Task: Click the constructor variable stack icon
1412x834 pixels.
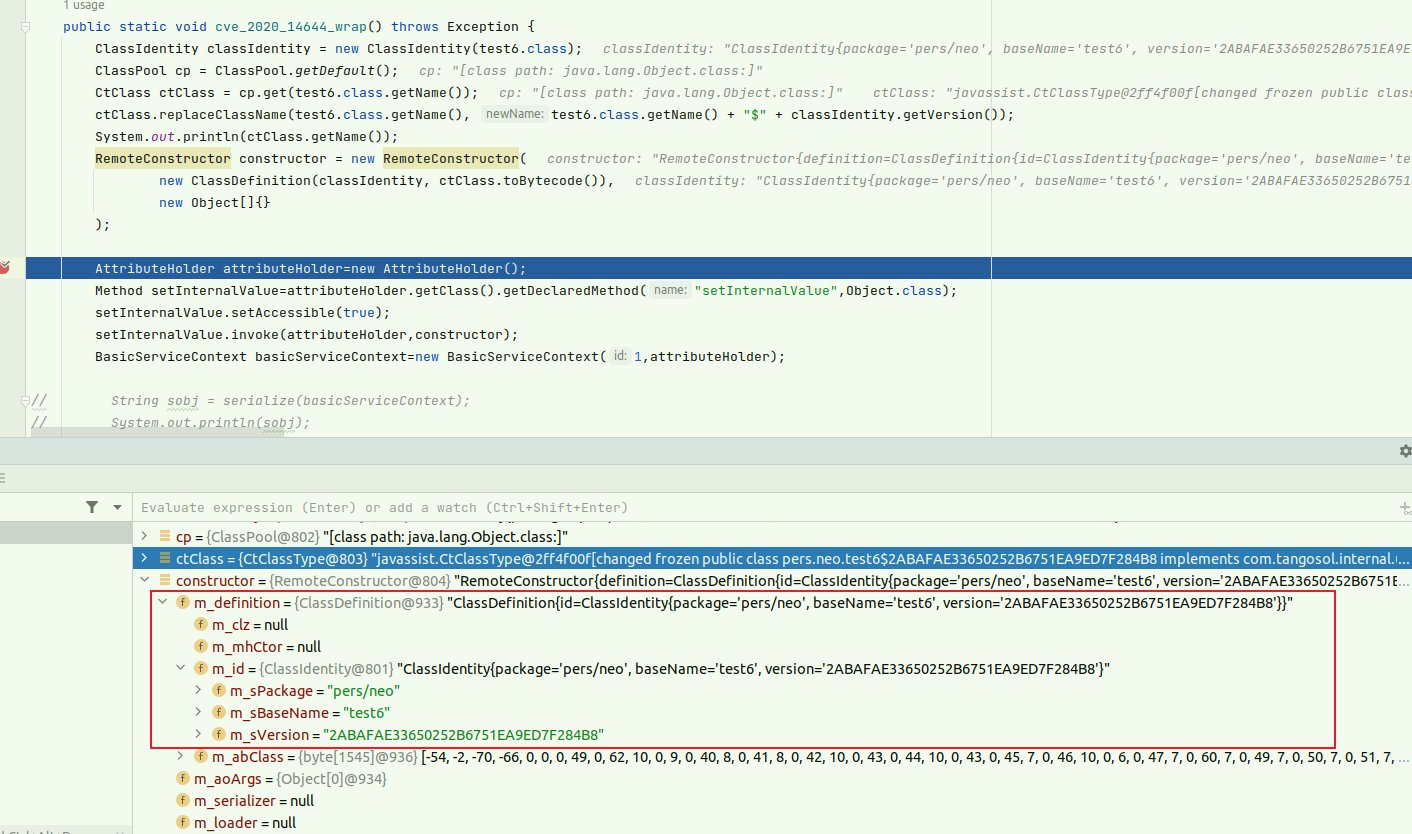Action: [x=164, y=580]
